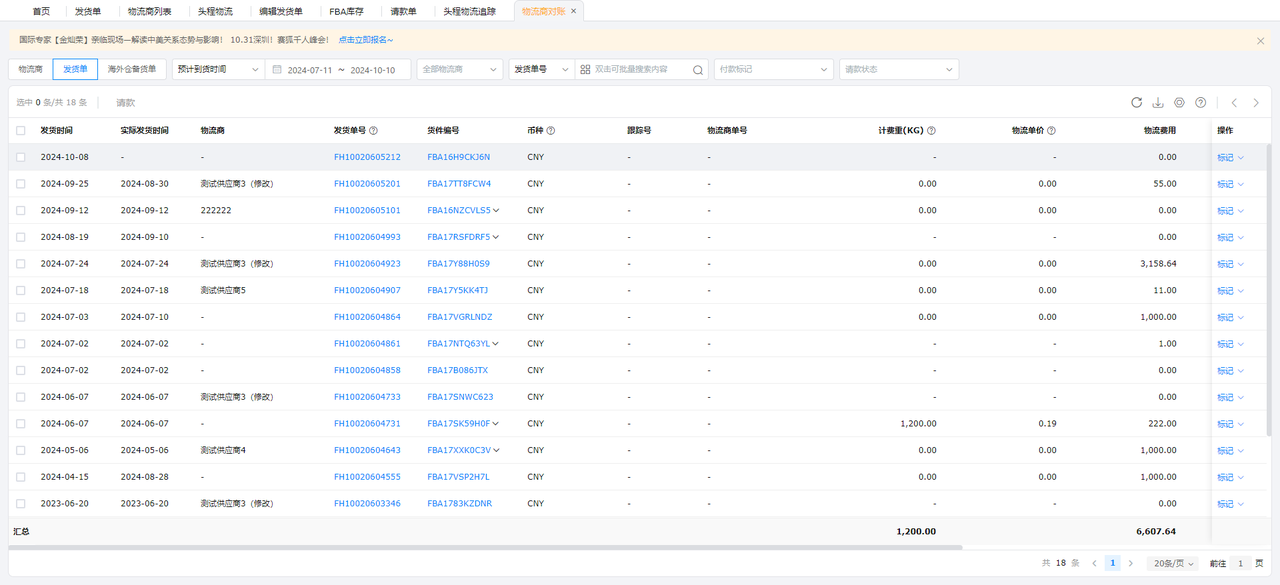Select the row dated 2024-07-24
The width and height of the screenshot is (1280, 585).
[20, 264]
